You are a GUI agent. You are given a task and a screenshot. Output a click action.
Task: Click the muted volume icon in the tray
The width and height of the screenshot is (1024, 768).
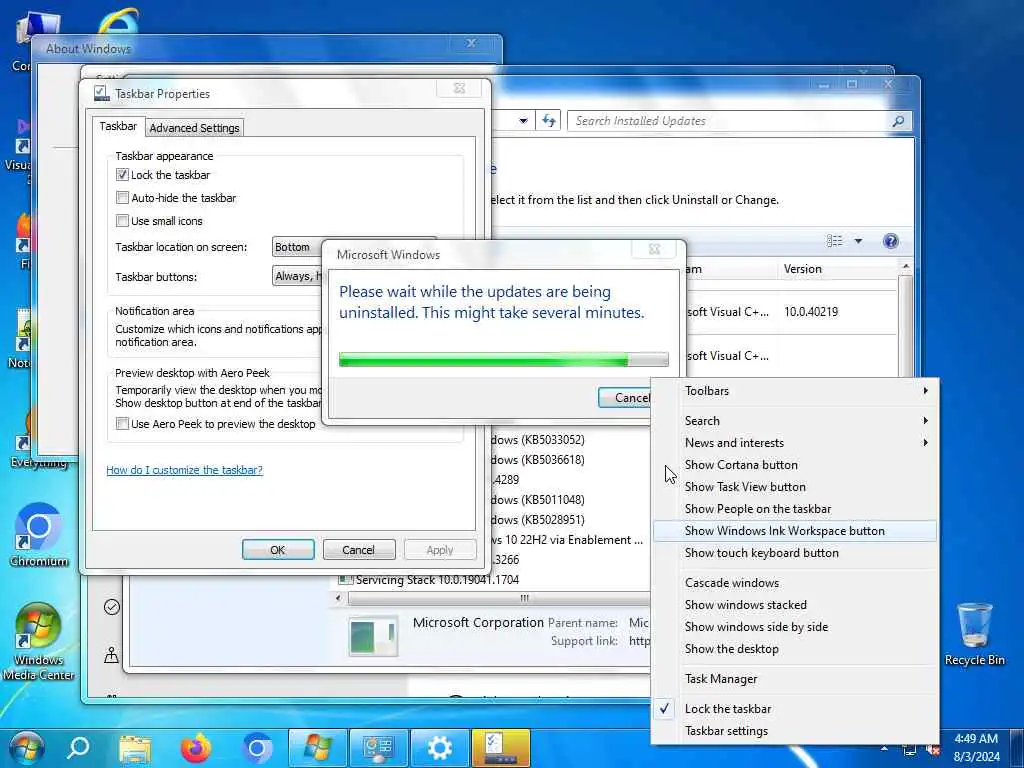click(933, 750)
